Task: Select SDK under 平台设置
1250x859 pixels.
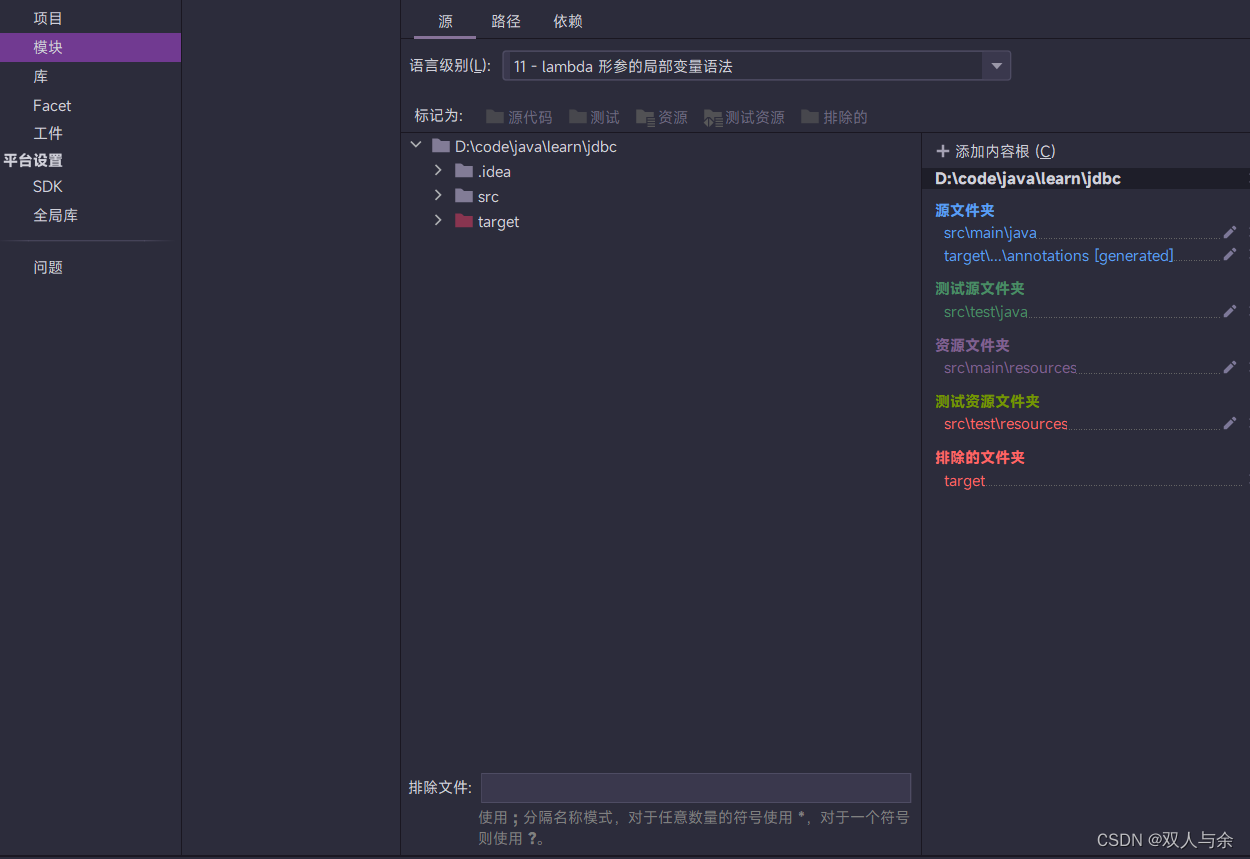Action: click(48, 186)
